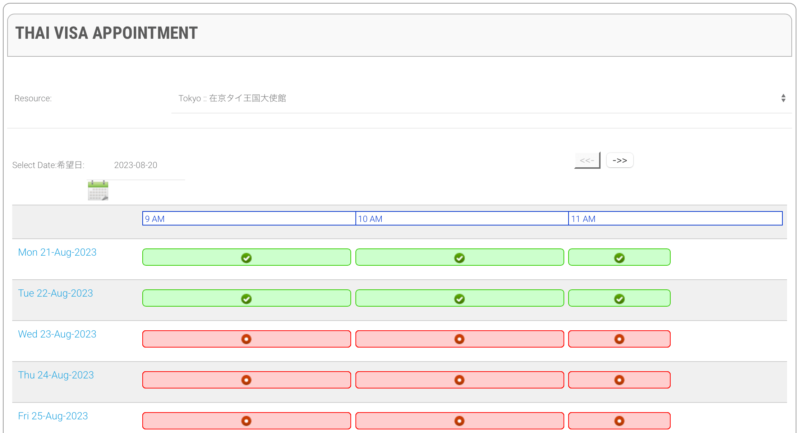Select the Tuesday 22-Aug 11 AM available slot
Image resolution: width=800 pixels, height=433 pixels.
click(619, 298)
